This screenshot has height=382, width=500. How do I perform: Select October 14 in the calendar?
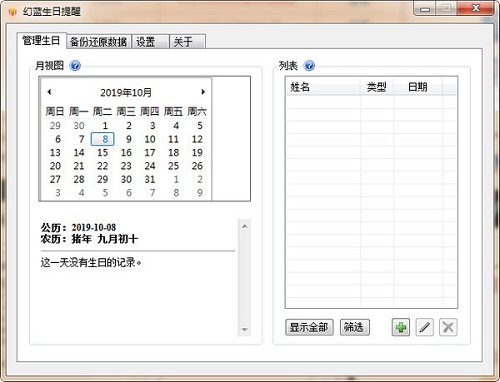pyautogui.click(x=79, y=152)
